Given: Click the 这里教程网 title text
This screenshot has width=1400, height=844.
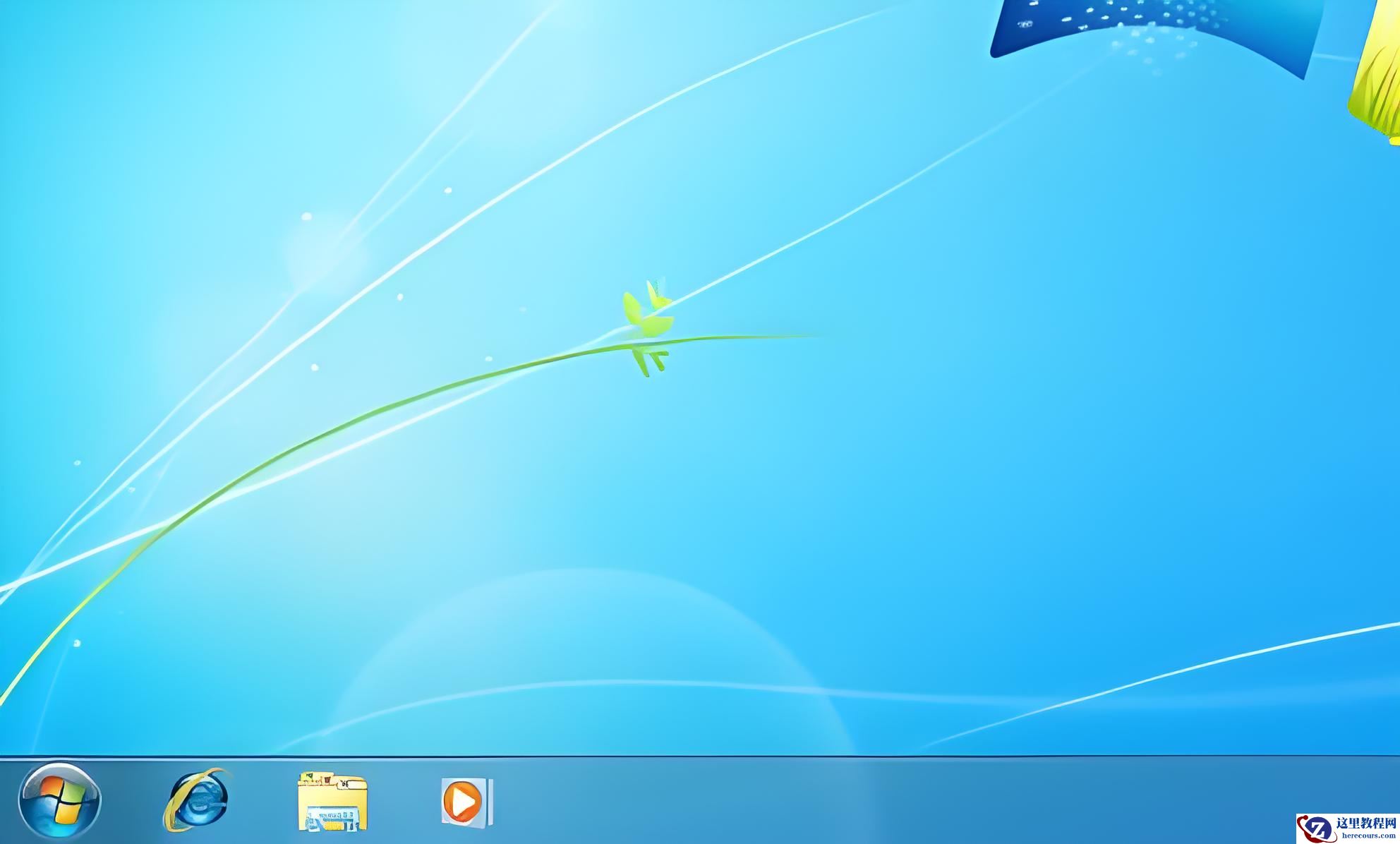Looking at the screenshot, I should (1367, 824).
